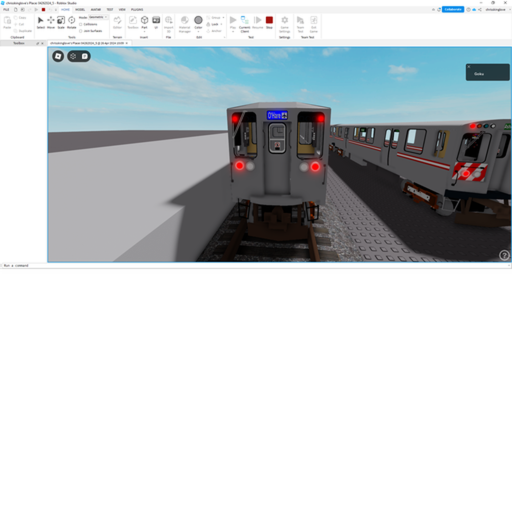This screenshot has width=512, height=512.
Task: Open the FILE menu
Action: (x=6, y=10)
